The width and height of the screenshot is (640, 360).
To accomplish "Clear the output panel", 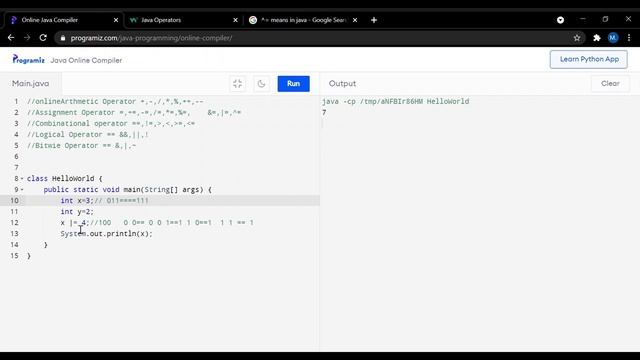I will 610,84.
